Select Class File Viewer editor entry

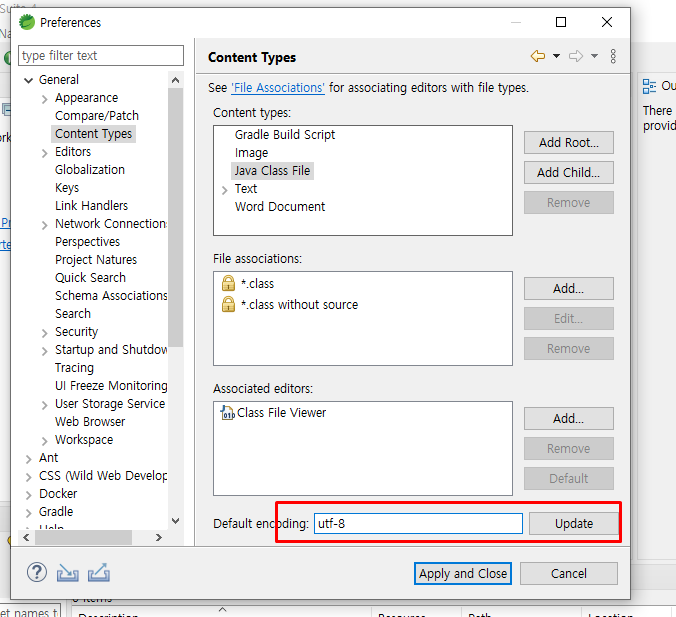[x=281, y=413]
